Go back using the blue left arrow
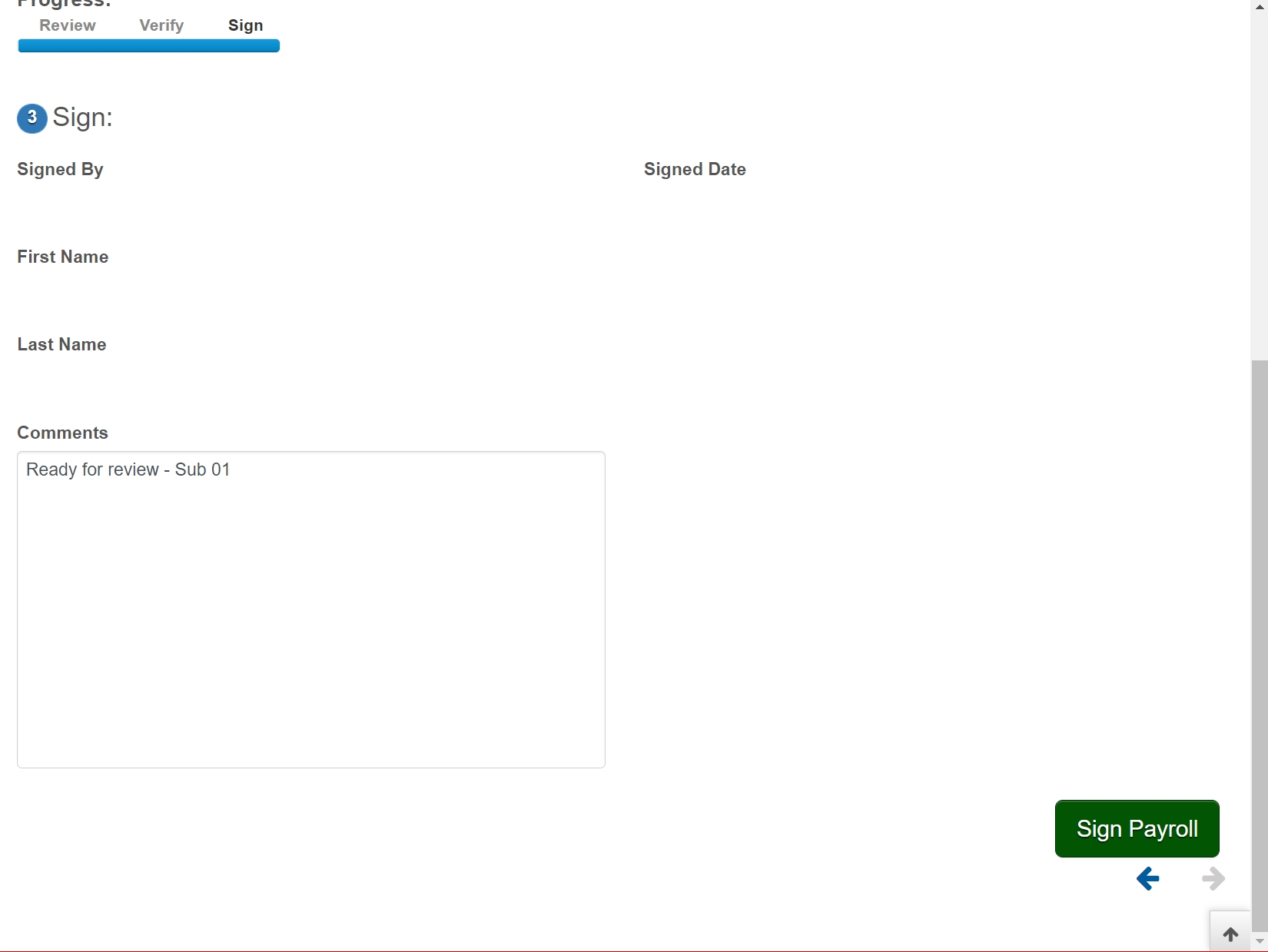This screenshot has width=1268, height=952. pyautogui.click(x=1147, y=878)
